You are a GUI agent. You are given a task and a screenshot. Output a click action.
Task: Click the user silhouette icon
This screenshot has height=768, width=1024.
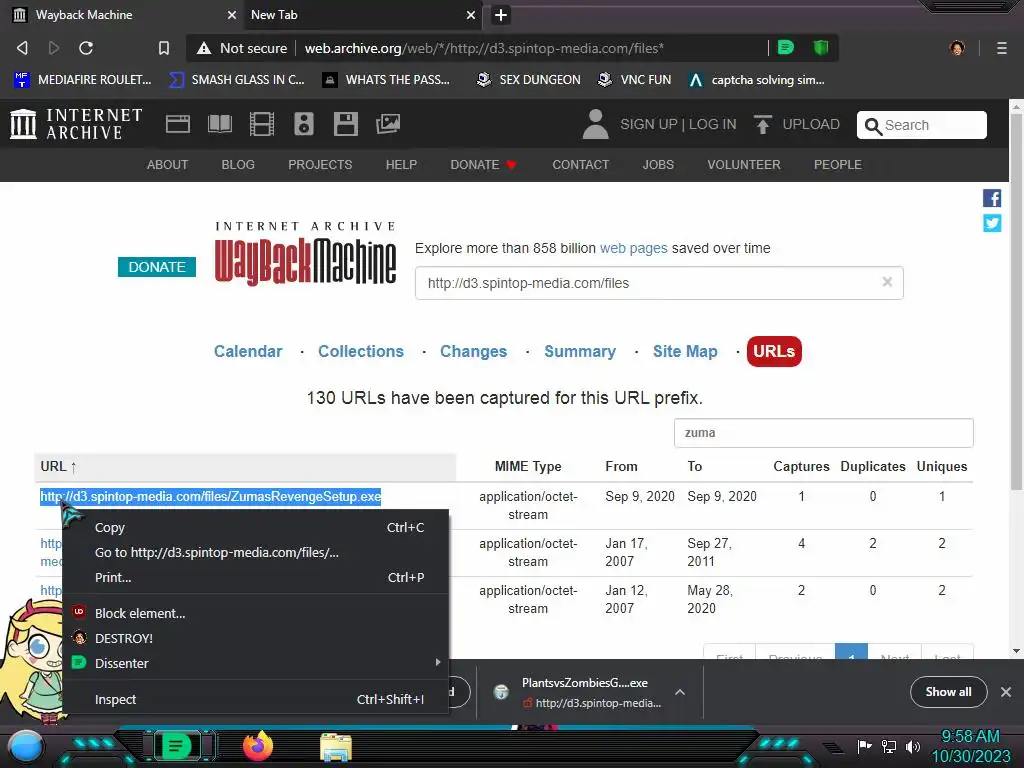tap(595, 124)
